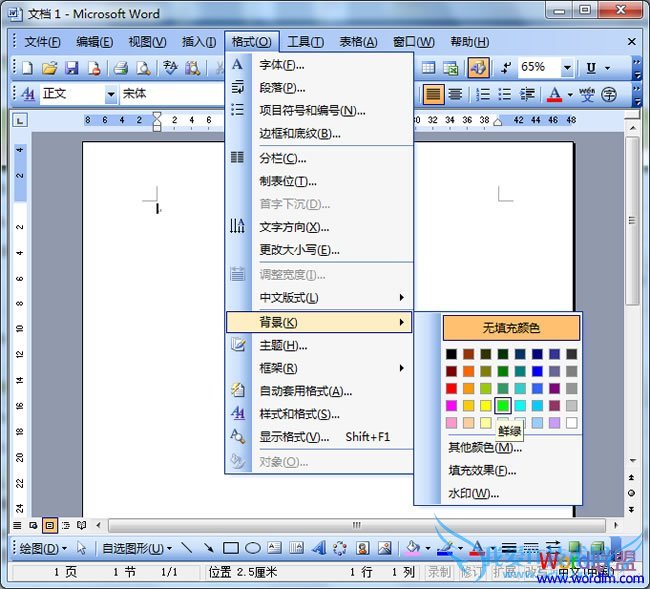Open the 工具(T) menu

point(306,41)
